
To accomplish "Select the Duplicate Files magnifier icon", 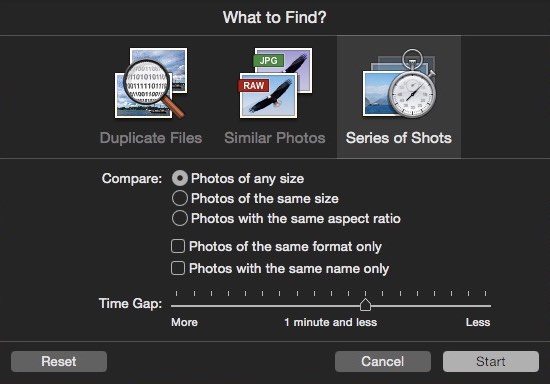I will [151, 83].
